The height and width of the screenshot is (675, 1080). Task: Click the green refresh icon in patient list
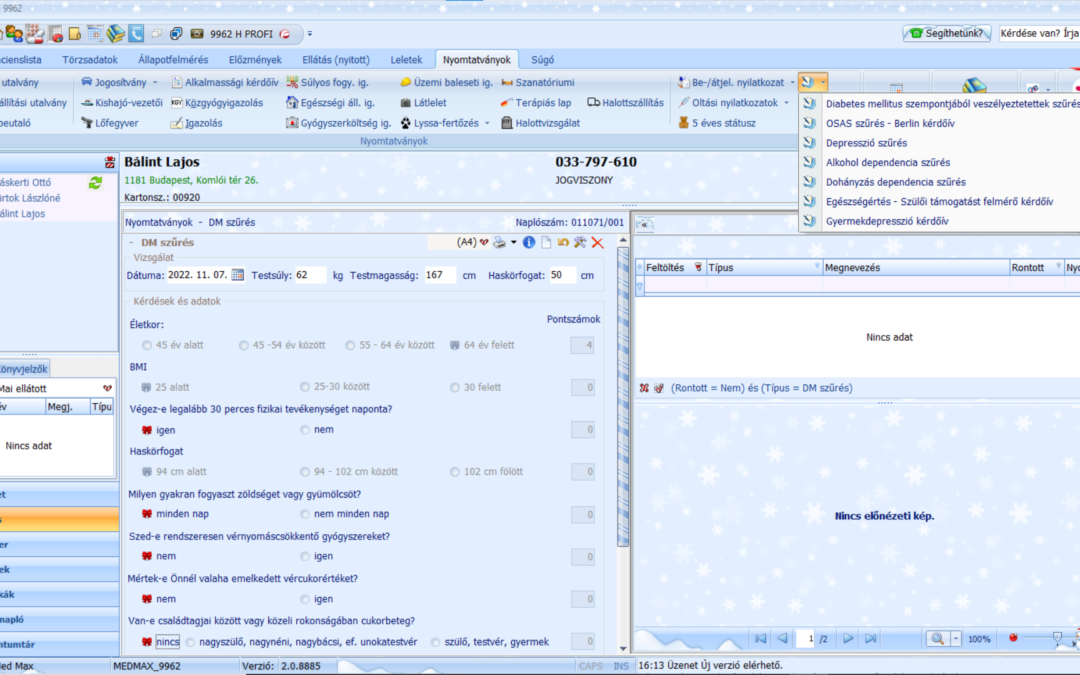tap(95, 182)
